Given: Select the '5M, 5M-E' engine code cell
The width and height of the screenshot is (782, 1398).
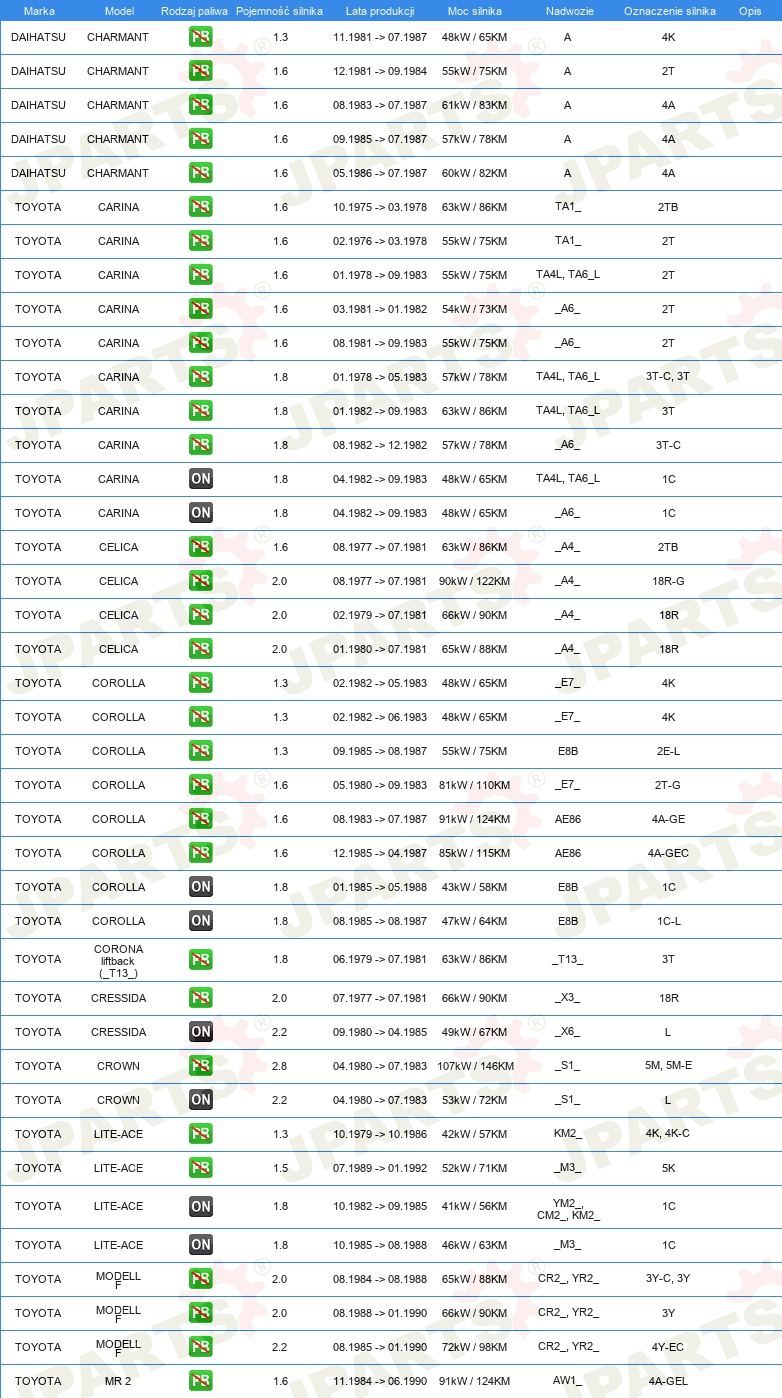Looking at the screenshot, I should pos(668,1066).
